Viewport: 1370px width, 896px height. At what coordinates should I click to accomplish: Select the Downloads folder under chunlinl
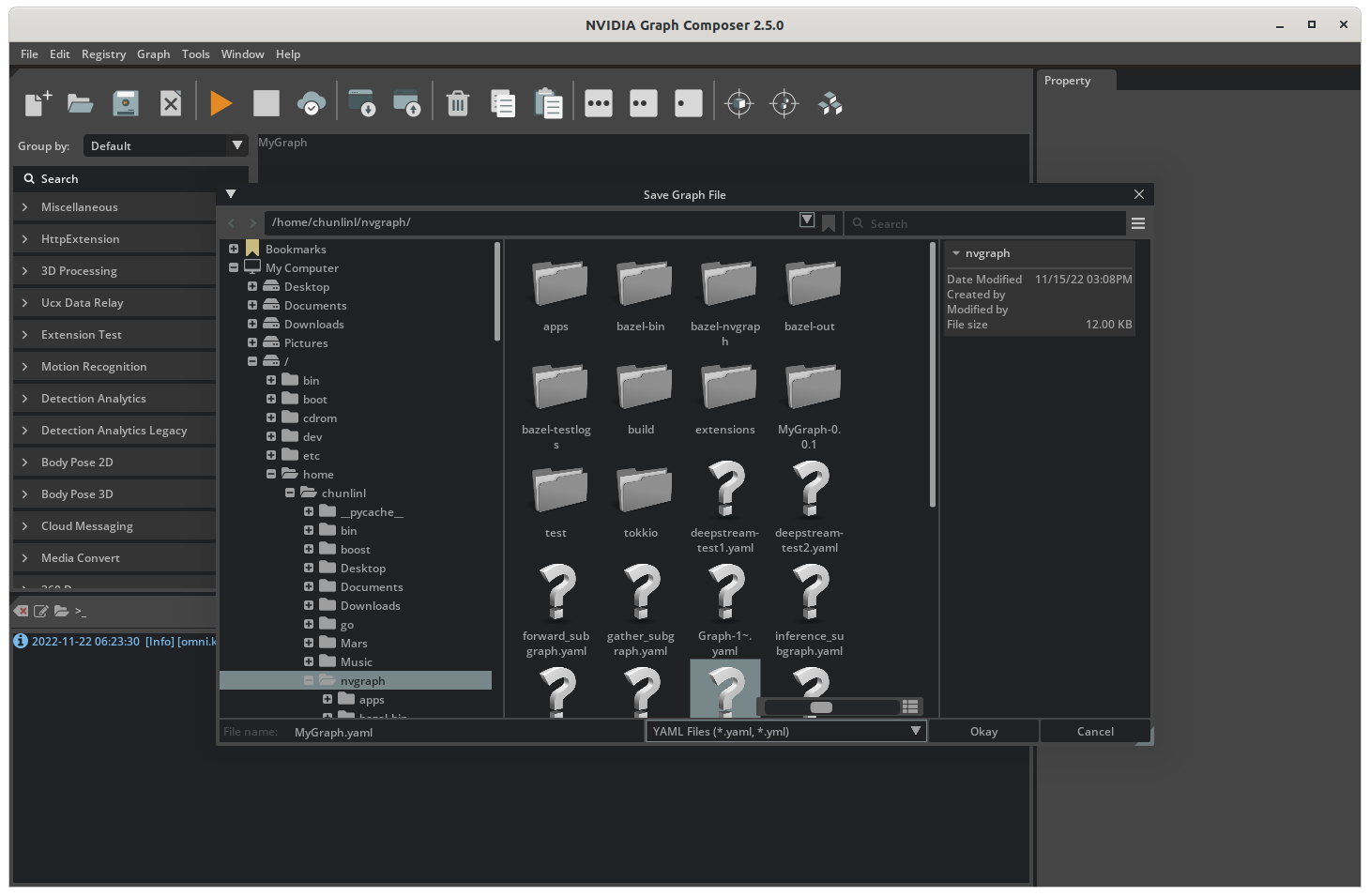click(x=370, y=605)
